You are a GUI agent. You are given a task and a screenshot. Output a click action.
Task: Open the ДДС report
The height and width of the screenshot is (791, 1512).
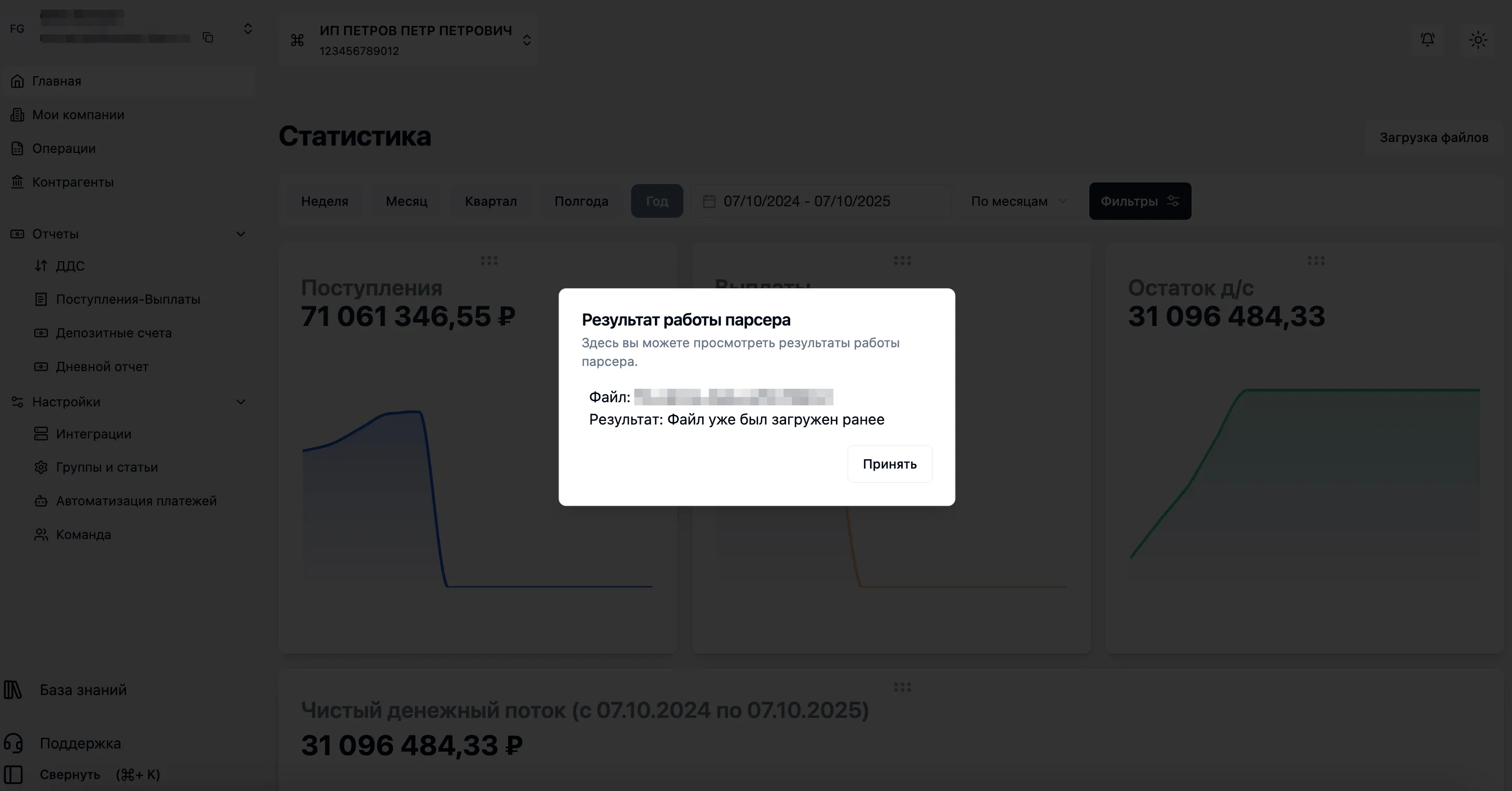click(x=70, y=266)
